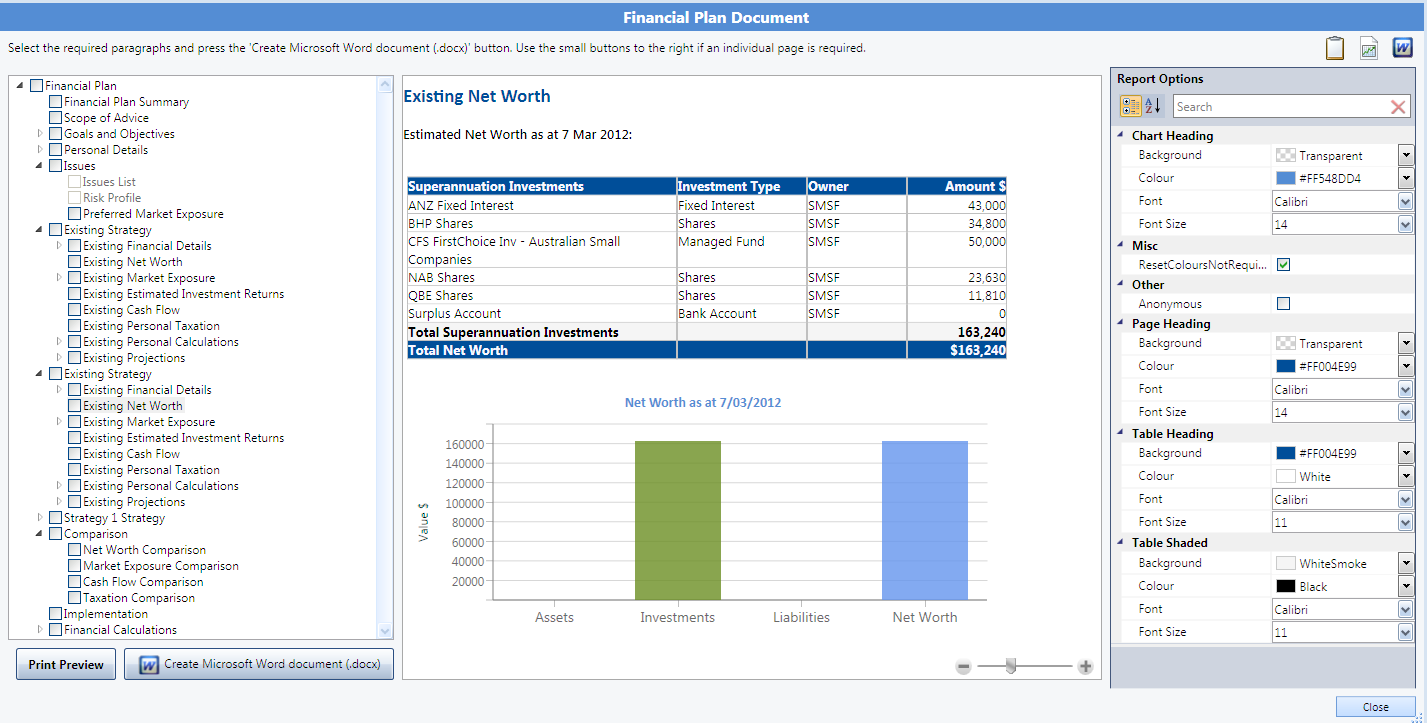Open the Chart Heading Background dropdown

tap(1406, 155)
